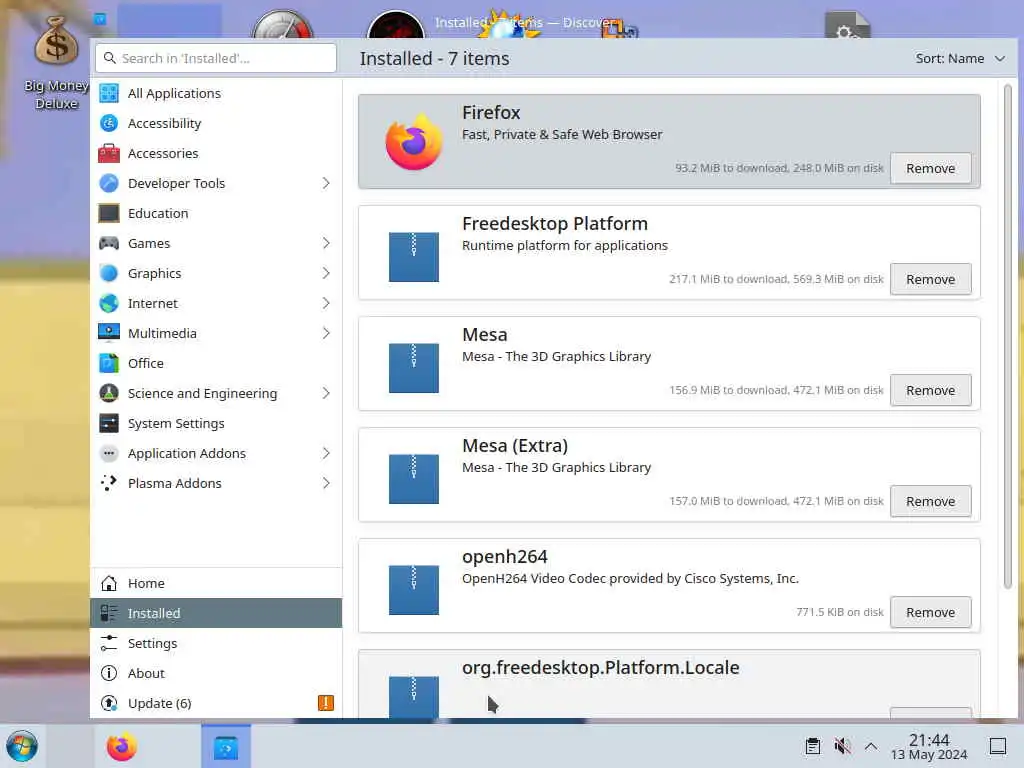Click the Office category icon
This screenshot has width=1024, height=768.
(109, 363)
